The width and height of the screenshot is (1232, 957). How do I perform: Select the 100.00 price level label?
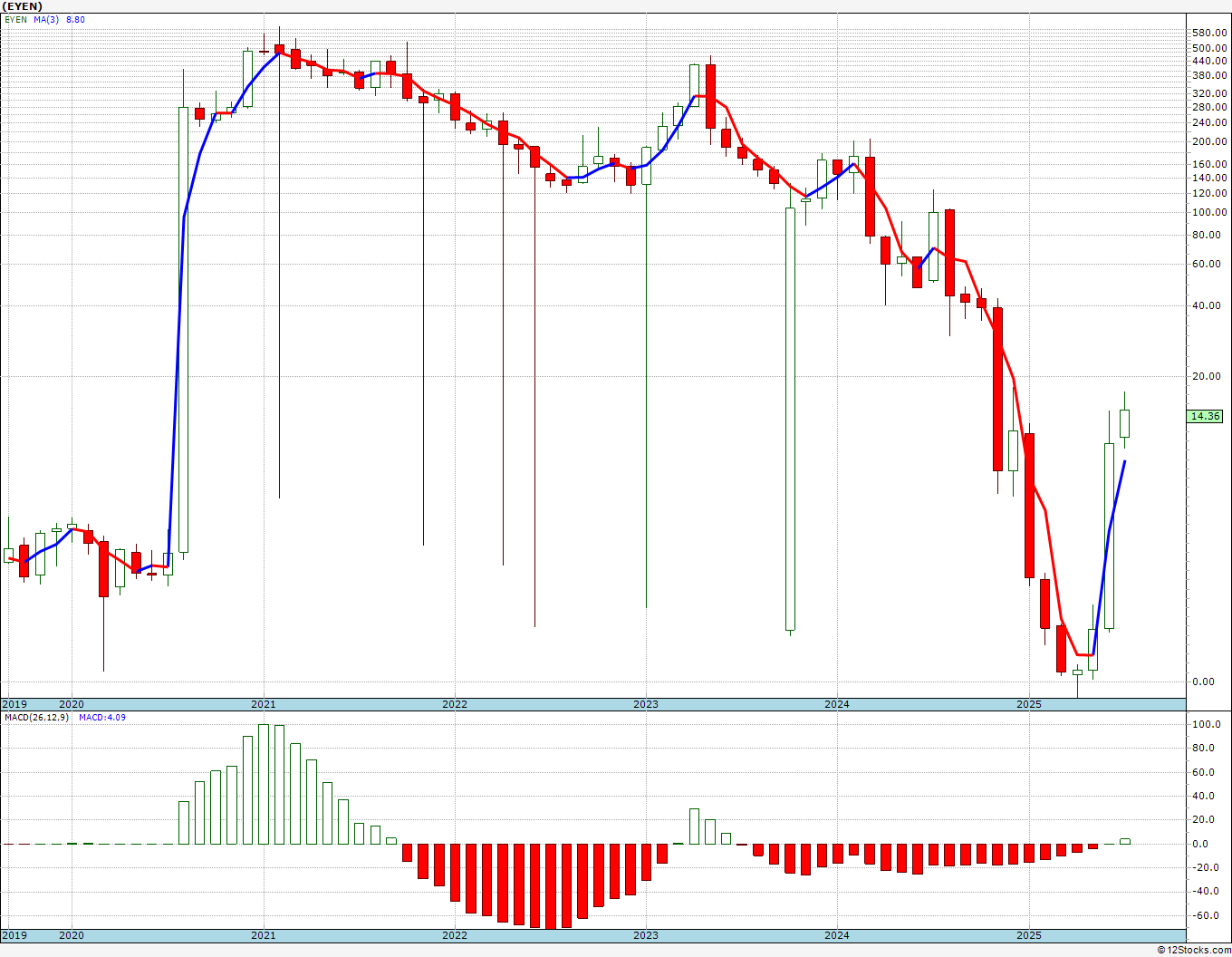pyautogui.click(x=1210, y=213)
